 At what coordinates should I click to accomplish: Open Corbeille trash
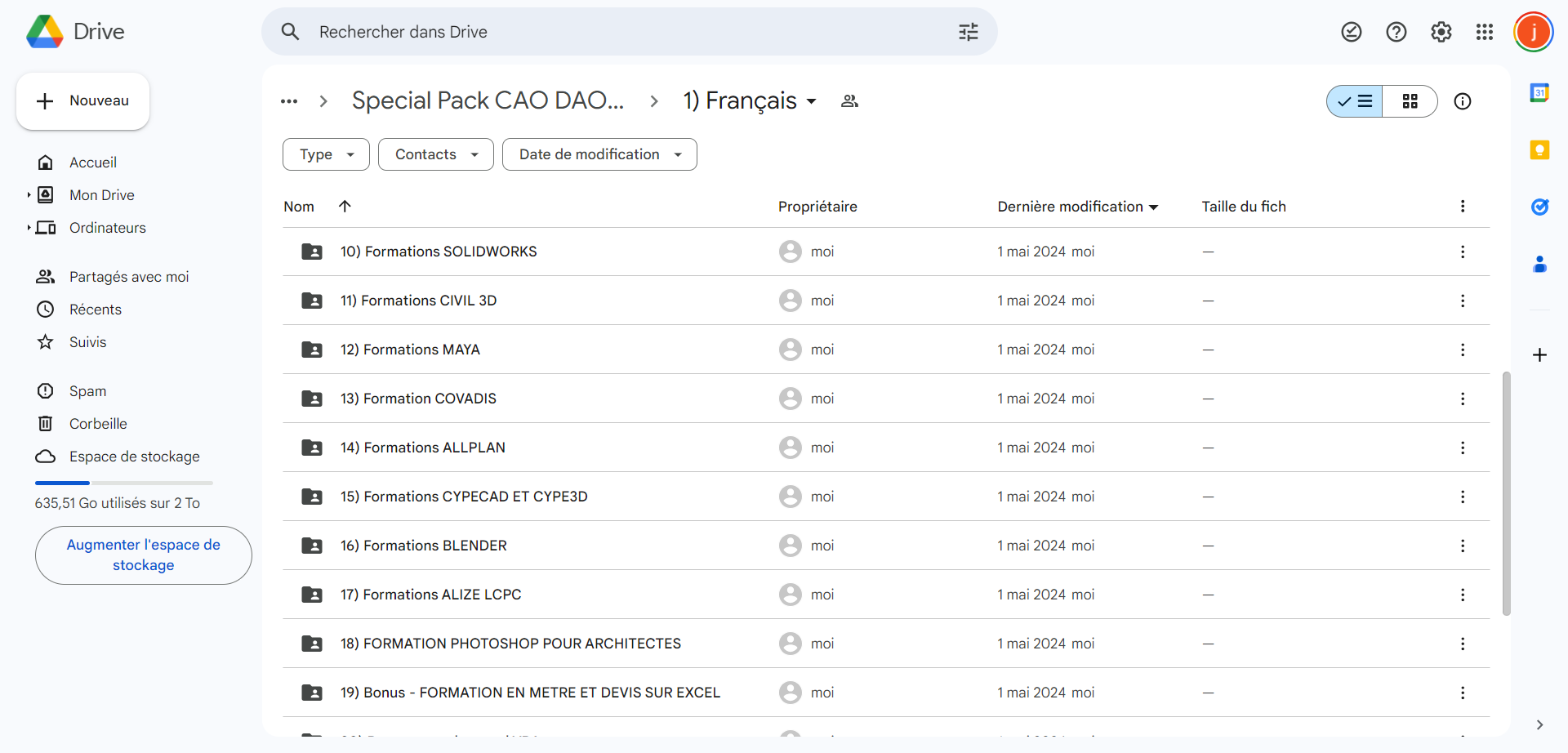[98, 424]
